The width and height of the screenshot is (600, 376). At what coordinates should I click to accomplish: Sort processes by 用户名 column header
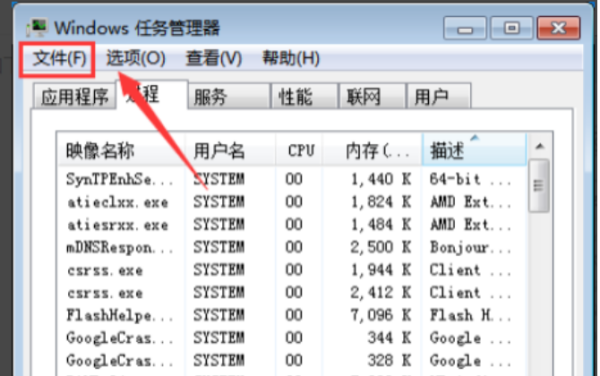coord(230,150)
